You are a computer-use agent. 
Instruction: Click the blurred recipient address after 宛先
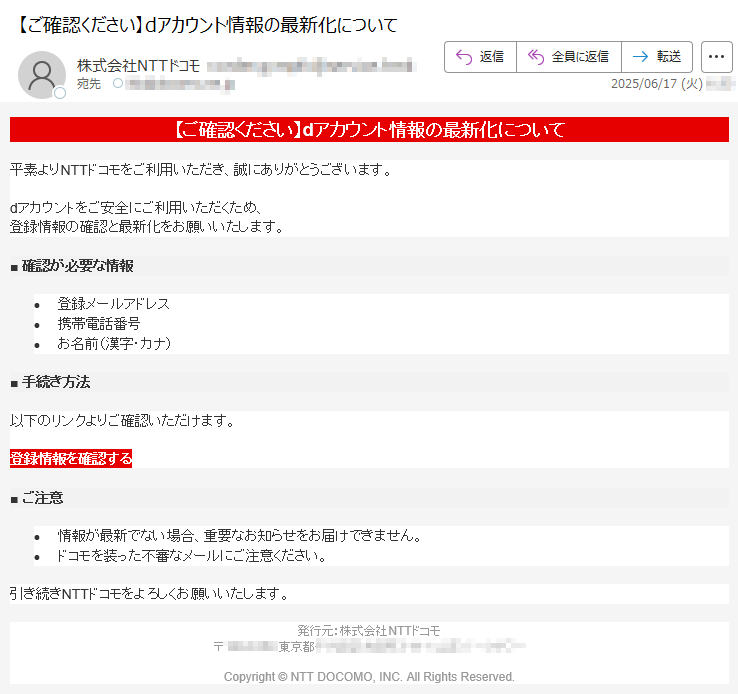coord(180,85)
